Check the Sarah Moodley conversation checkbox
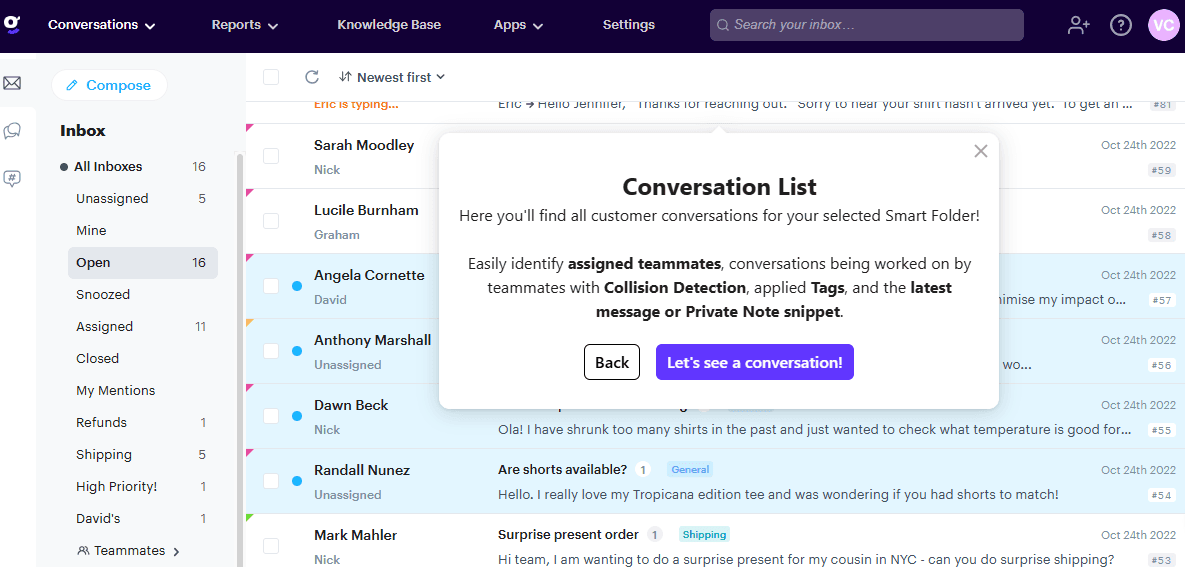The width and height of the screenshot is (1185, 567). click(271, 156)
